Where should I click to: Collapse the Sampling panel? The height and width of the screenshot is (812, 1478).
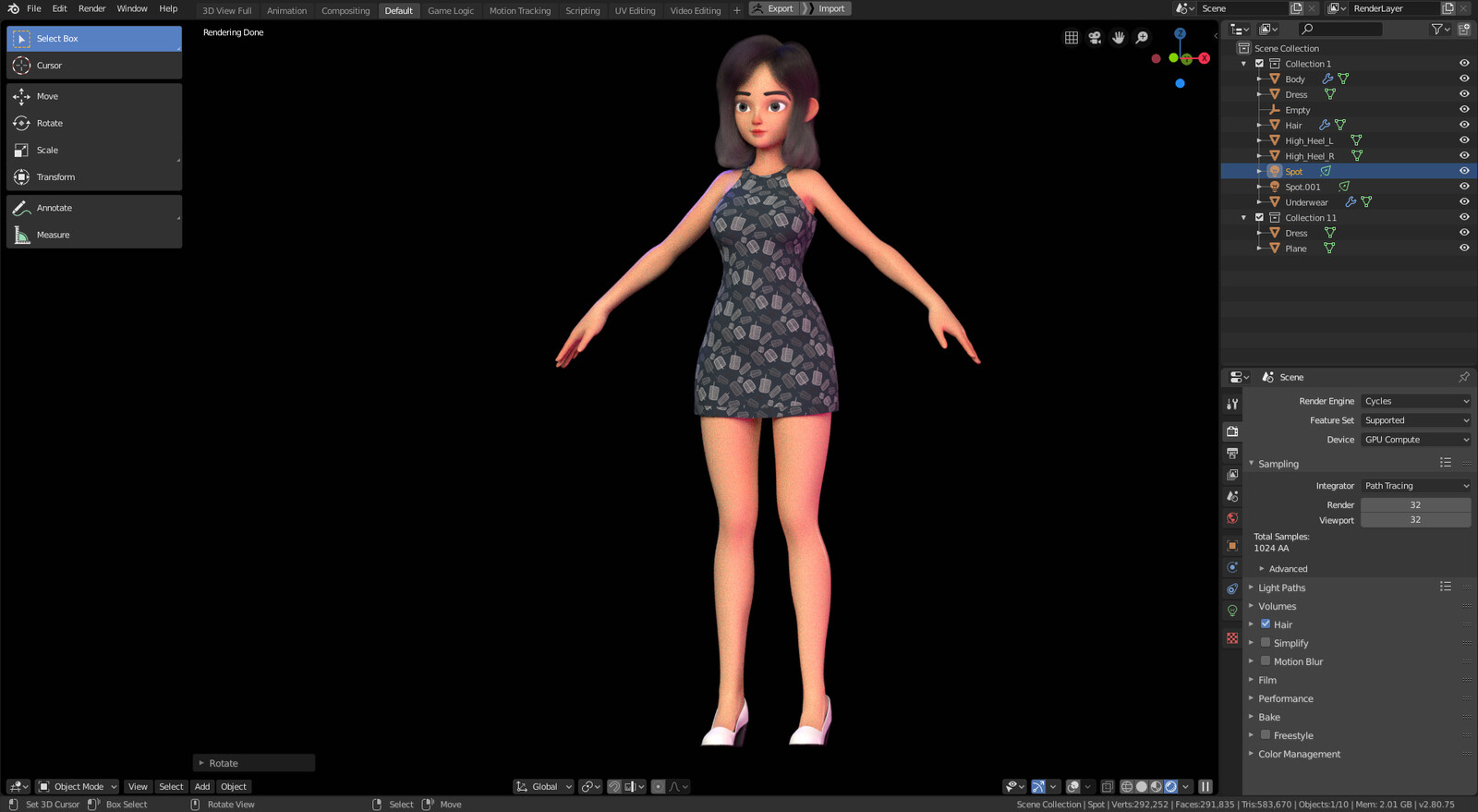click(x=1278, y=464)
